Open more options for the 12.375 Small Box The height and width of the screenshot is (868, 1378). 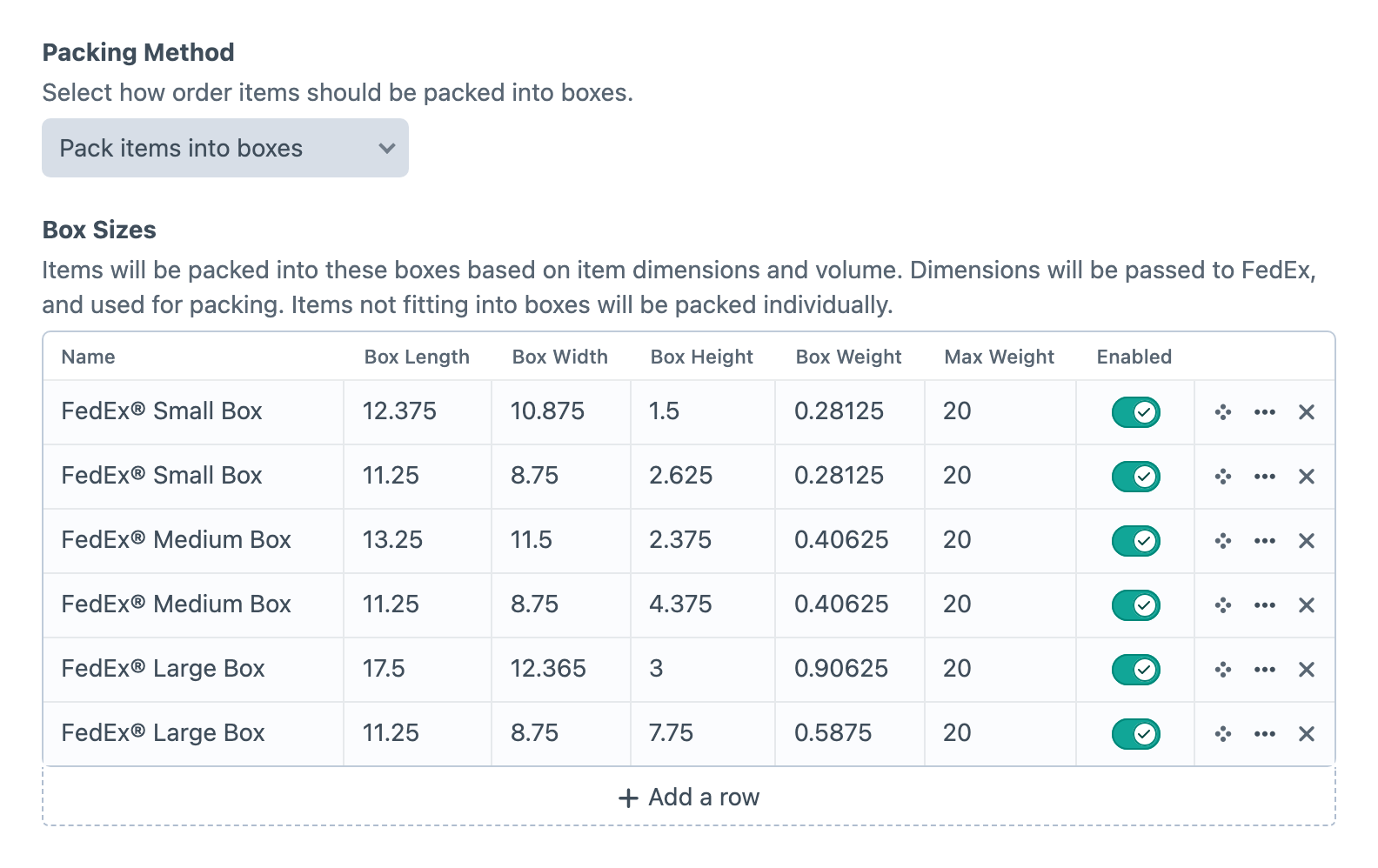tap(1265, 412)
